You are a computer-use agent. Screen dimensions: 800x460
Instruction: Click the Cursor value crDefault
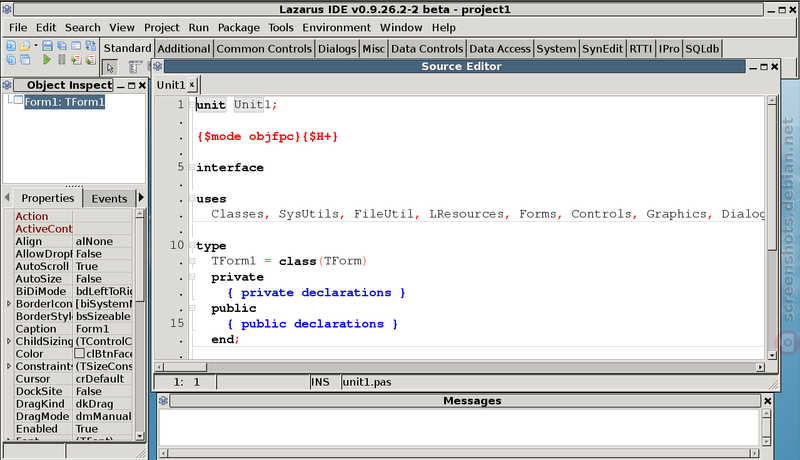point(103,379)
